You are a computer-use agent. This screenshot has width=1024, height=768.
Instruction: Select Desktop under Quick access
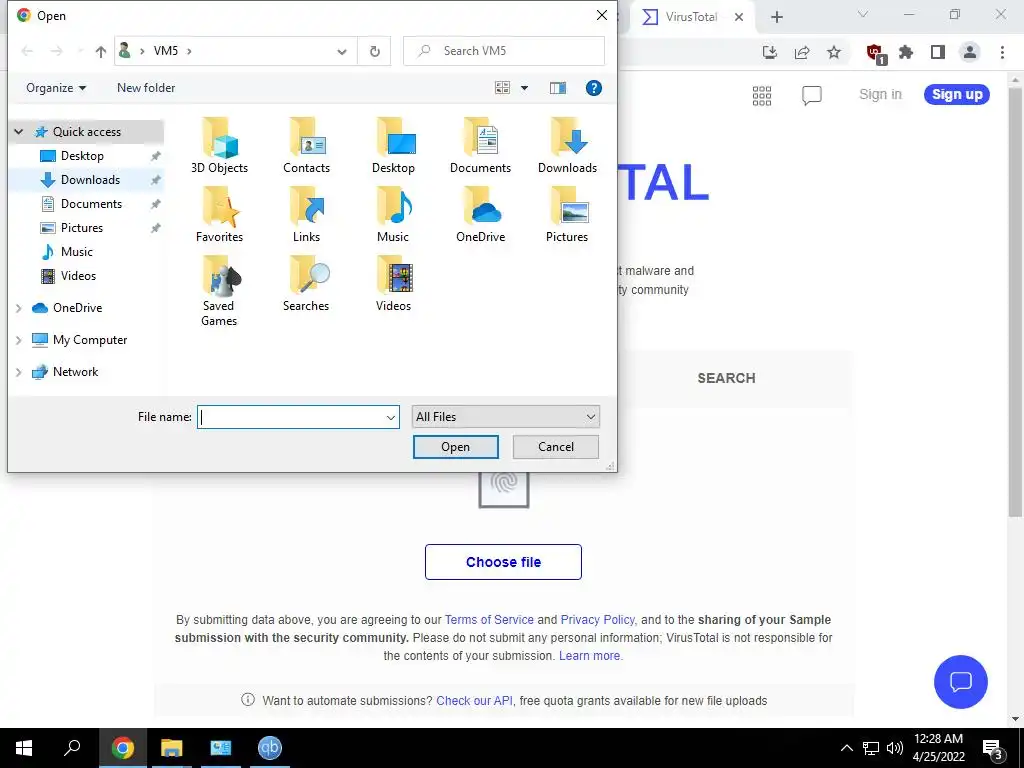pos(82,156)
